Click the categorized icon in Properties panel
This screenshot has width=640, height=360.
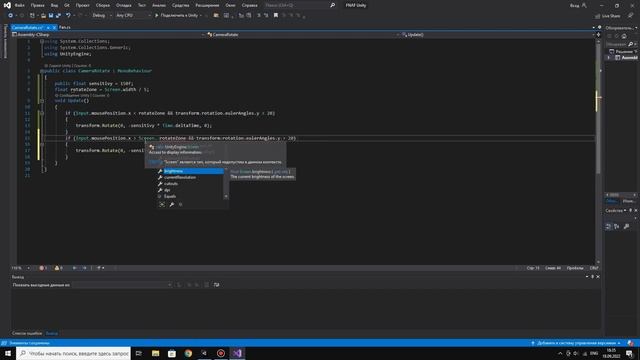[x=608, y=227]
